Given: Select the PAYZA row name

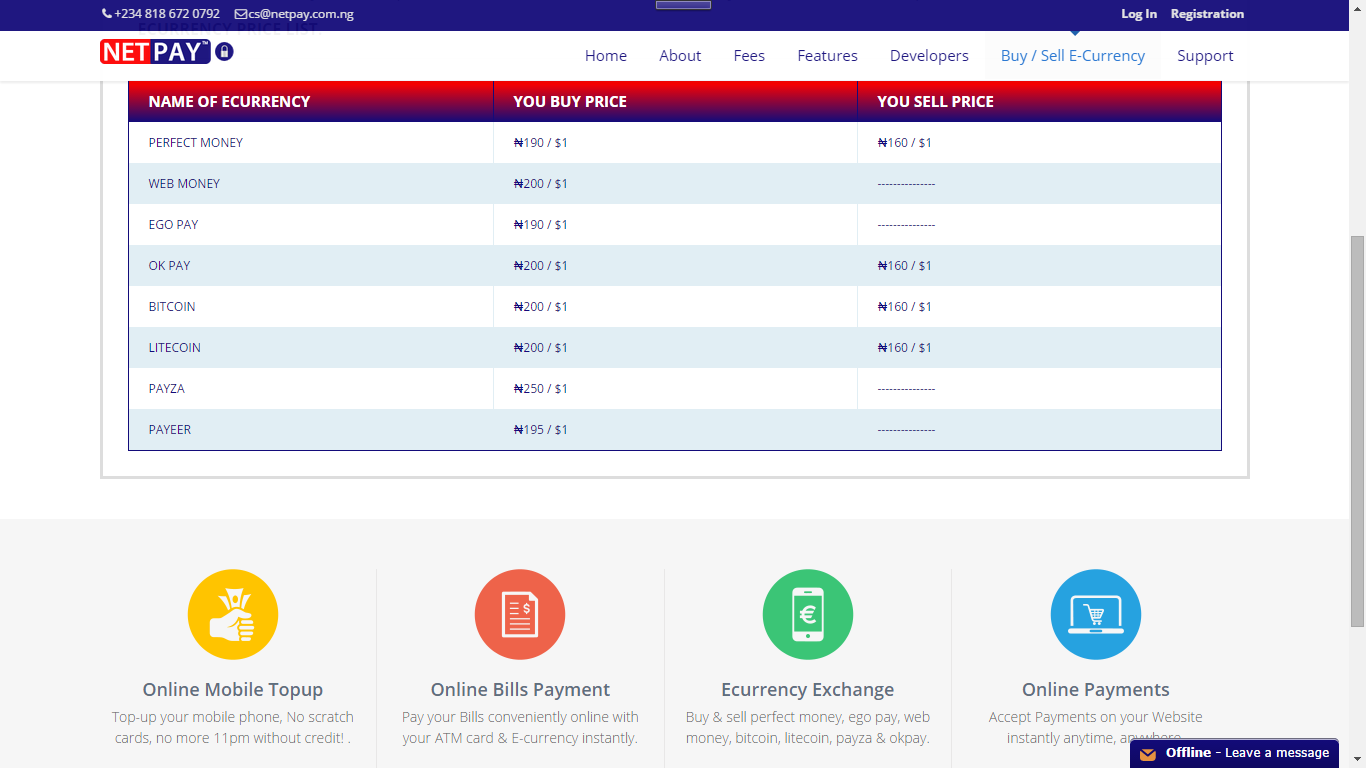Looking at the screenshot, I should pyautogui.click(x=167, y=389).
